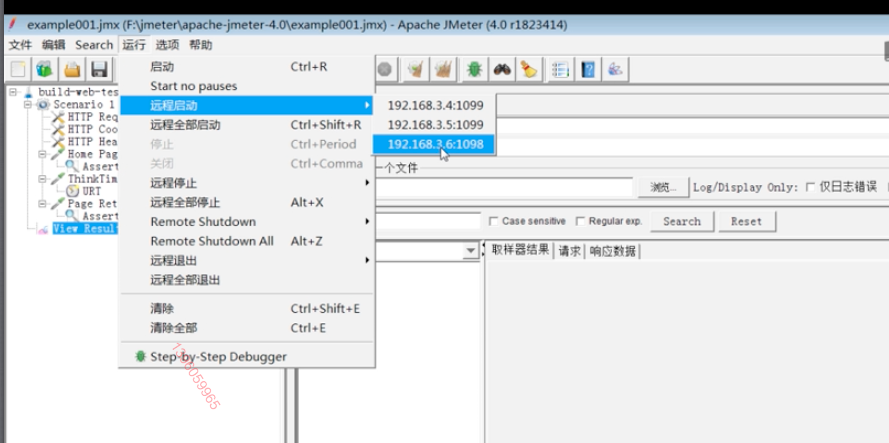Open the 选项 menu

click(167, 45)
